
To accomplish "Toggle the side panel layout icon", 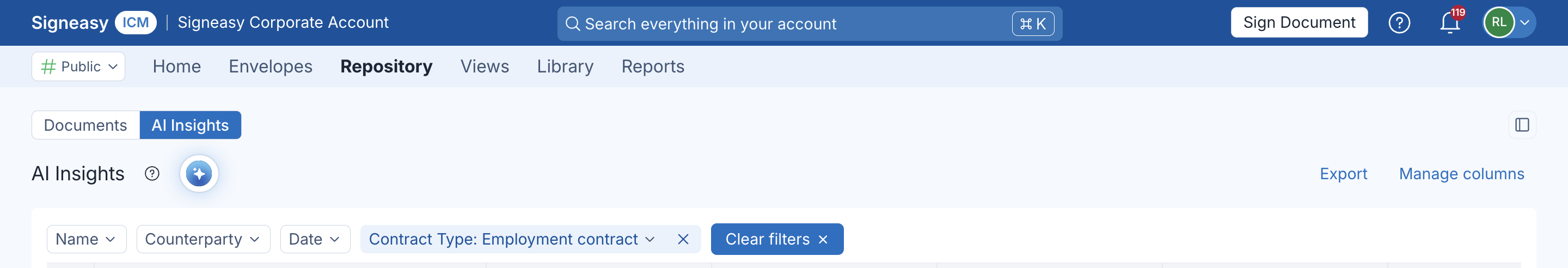I will [1522, 125].
